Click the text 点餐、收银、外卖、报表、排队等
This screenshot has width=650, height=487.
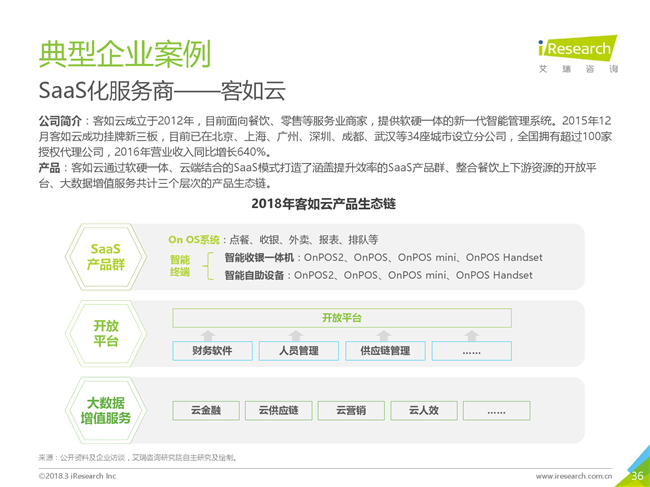[304, 240]
